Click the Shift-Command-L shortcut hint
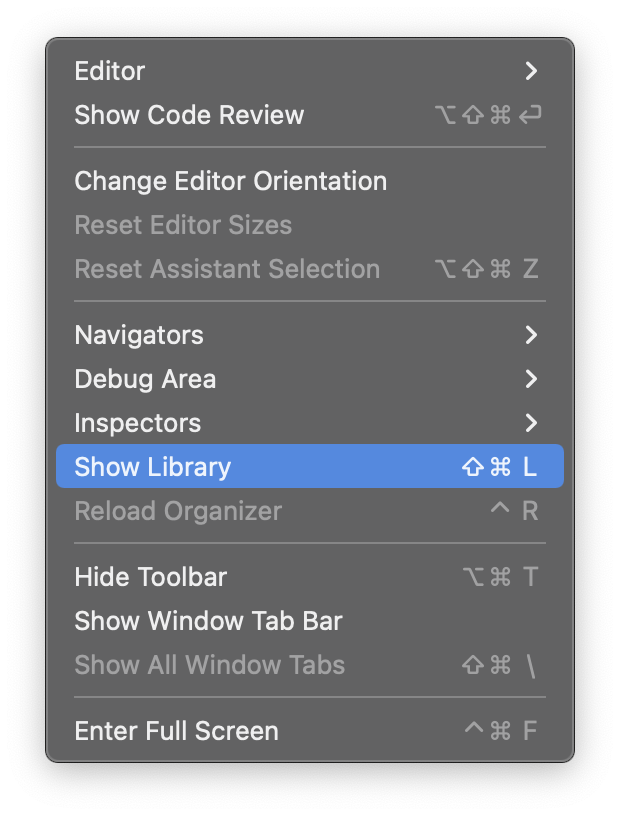The image size is (620, 816). pyautogui.click(x=500, y=467)
